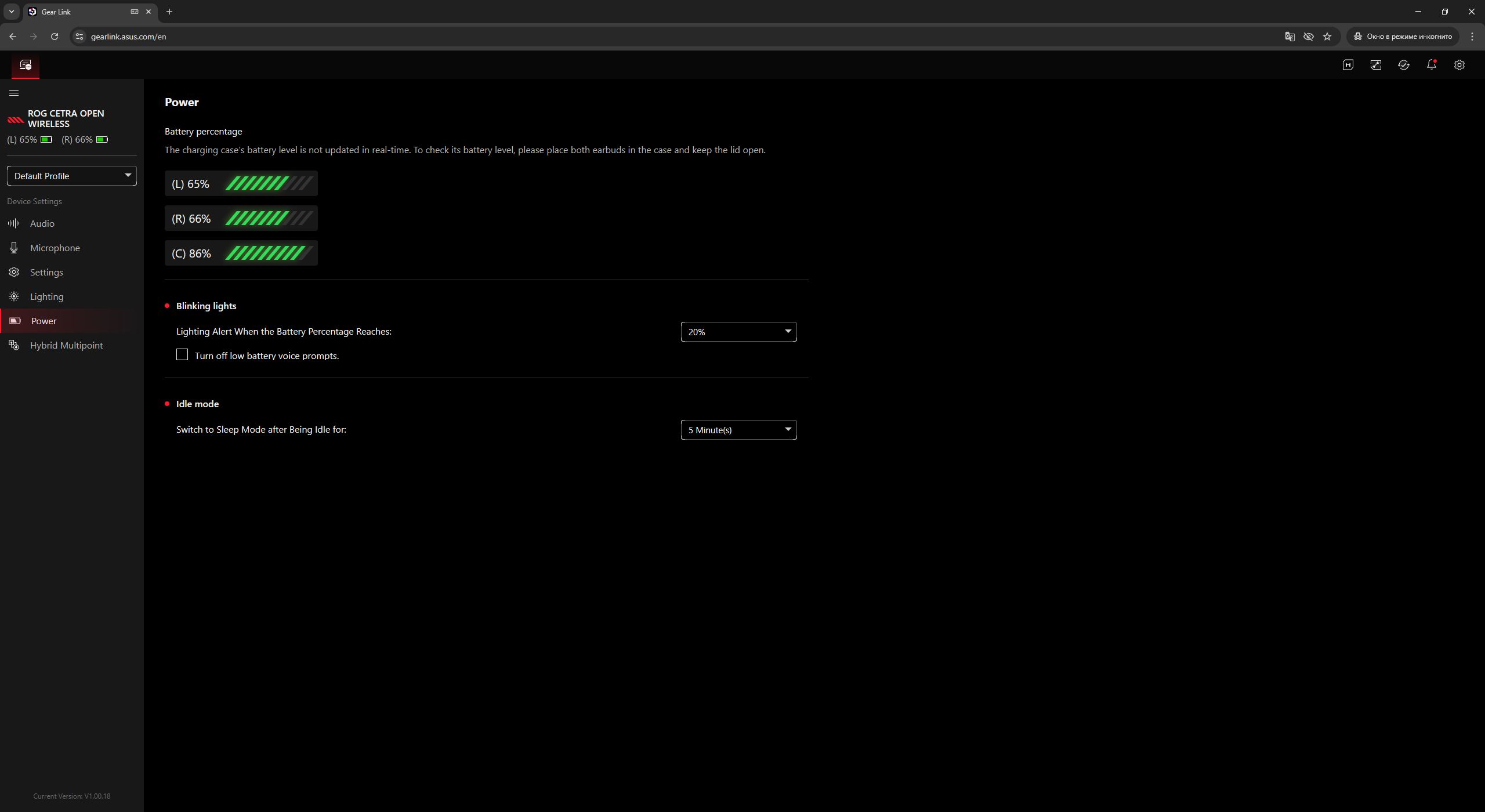Open the Hybrid Multipoint section
This screenshot has height=812, width=1485.
[72, 345]
